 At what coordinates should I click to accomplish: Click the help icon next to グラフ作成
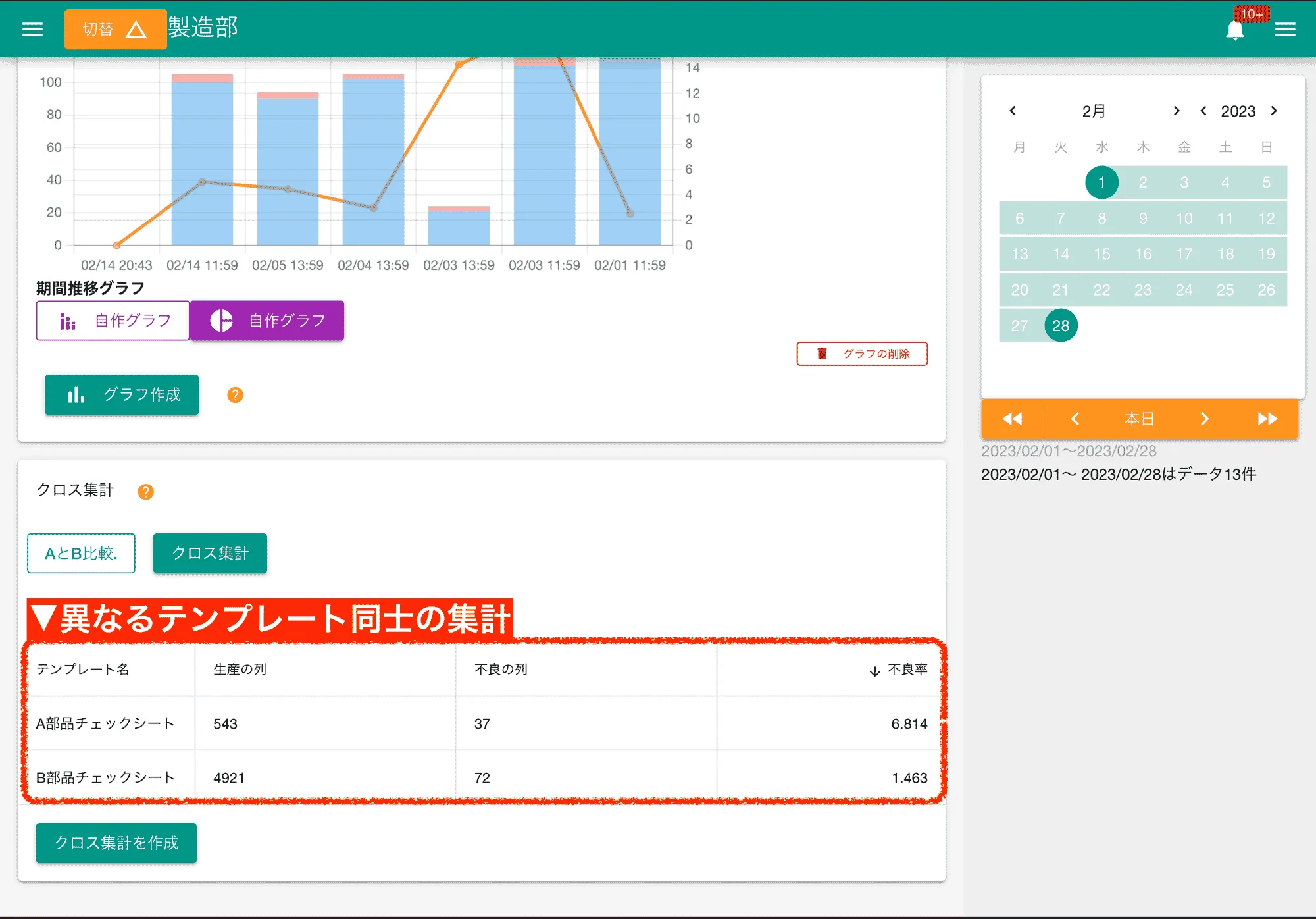234,395
